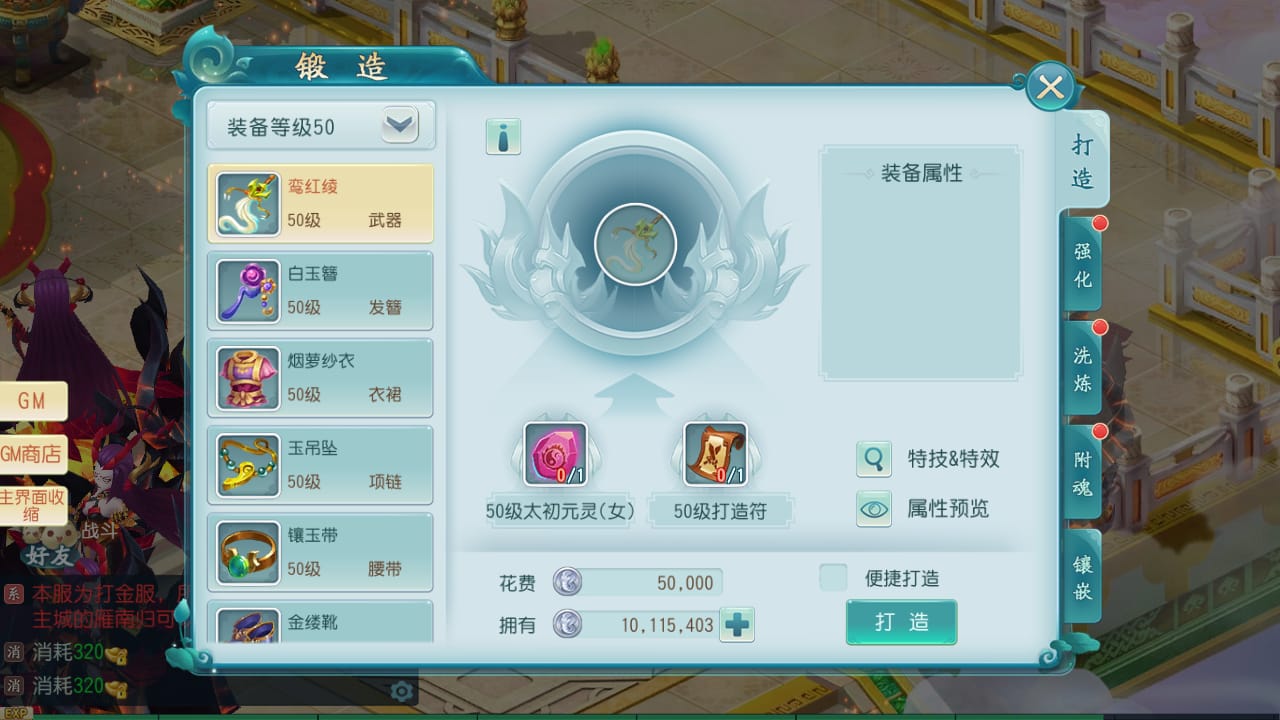Switch to the 洗炼 tab

tap(1083, 368)
